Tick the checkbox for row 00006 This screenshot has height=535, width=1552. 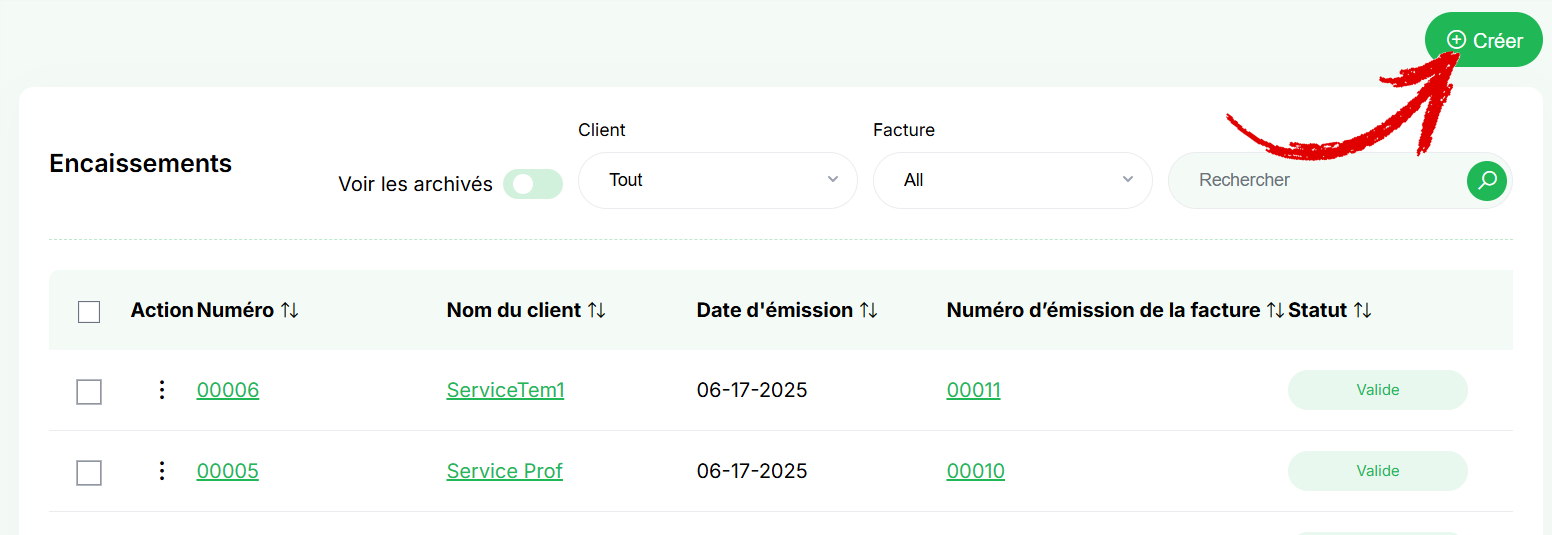tap(89, 392)
